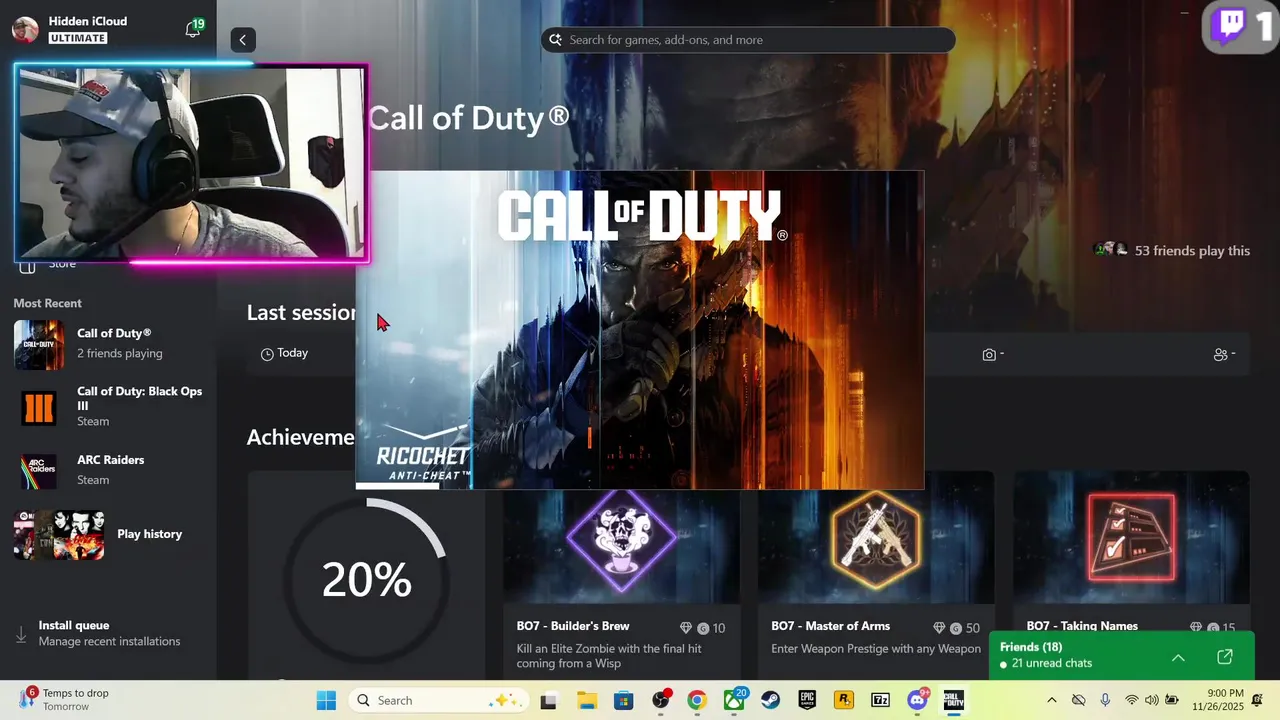
Task: Click the taskbar Search box
Action: (x=439, y=700)
